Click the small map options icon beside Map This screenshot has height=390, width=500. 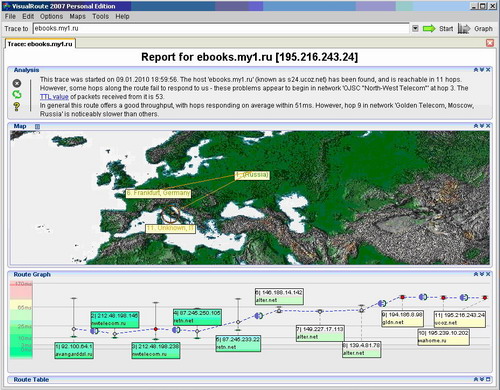tap(37, 126)
